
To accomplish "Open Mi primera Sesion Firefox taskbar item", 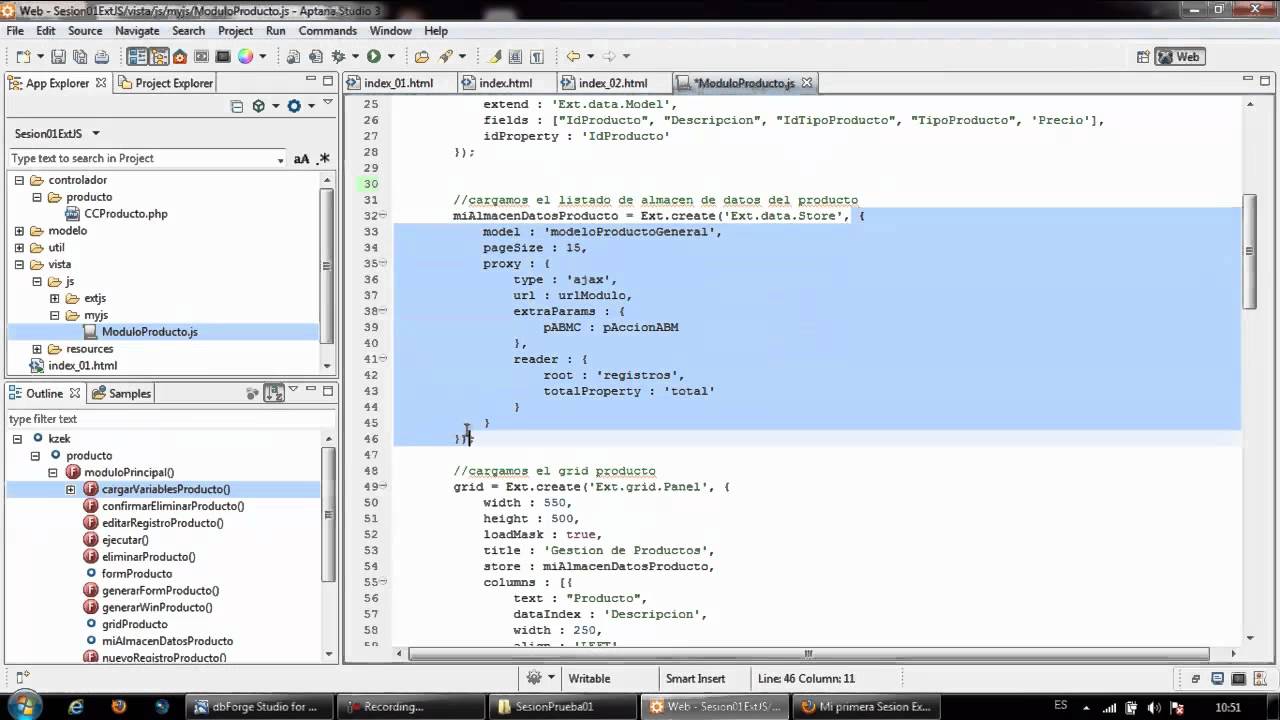I will pos(864,706).
